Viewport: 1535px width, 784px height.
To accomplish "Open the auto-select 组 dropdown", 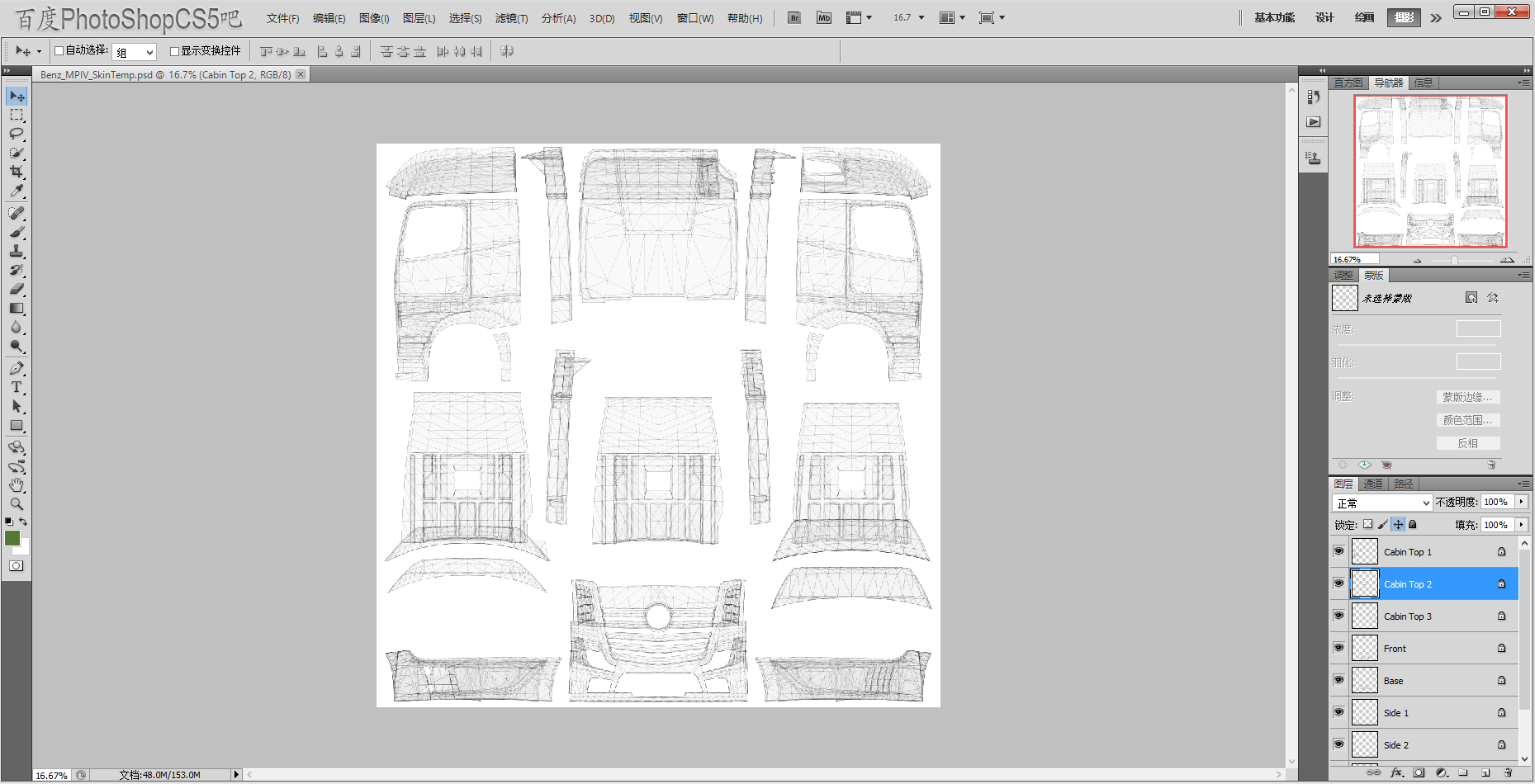I will pos(135,52).
